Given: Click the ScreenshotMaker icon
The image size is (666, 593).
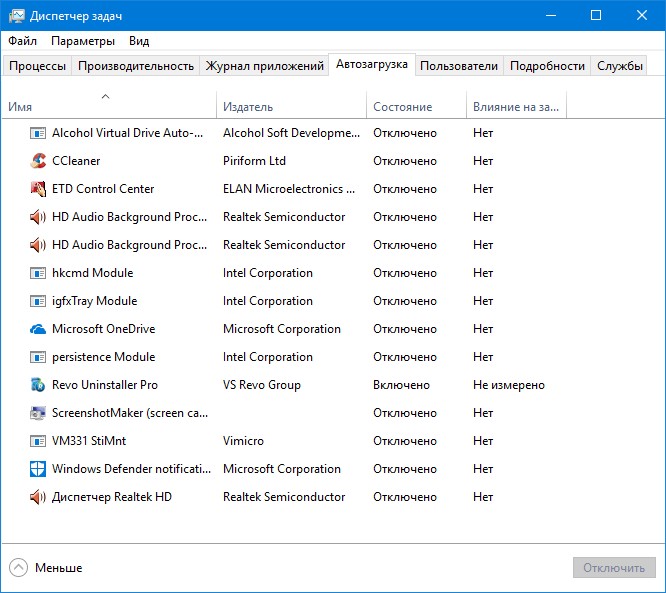Looking at the screenshot, I should 38,413.
